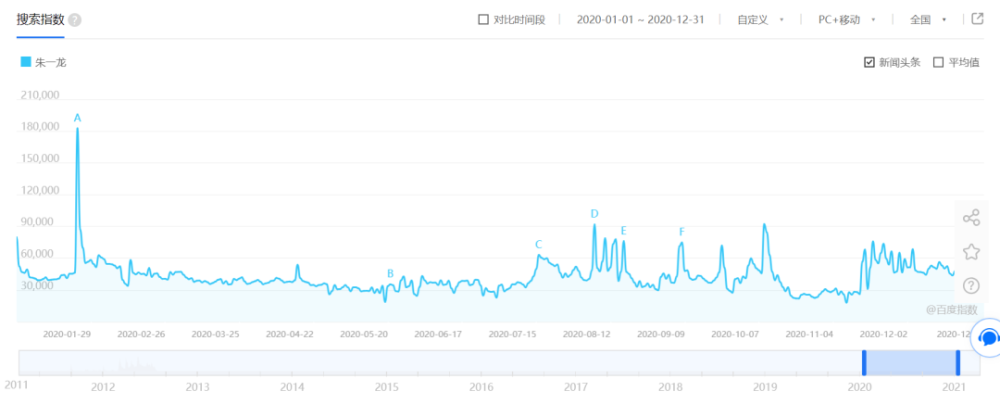Open the help question mark in sidebar

coord(971,285)
